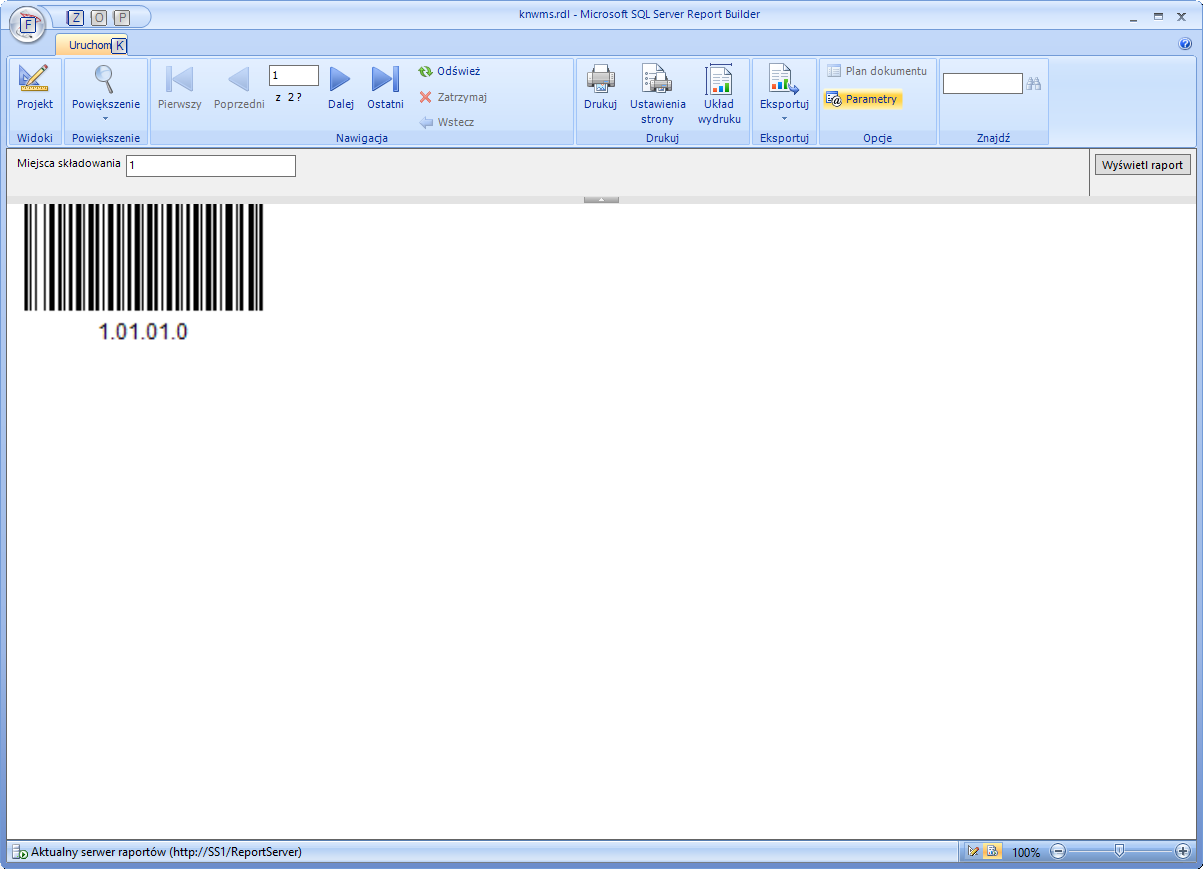Click the zoom slider thumb

1119,851
